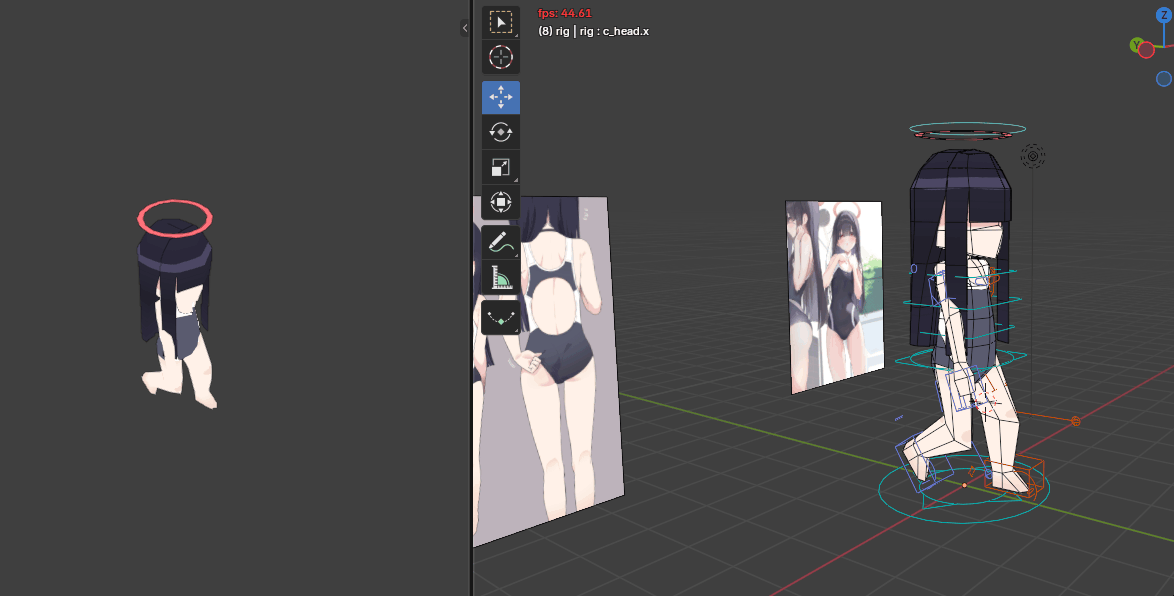This screenshot has height=596, width=1174.
Task: Click the orange leg pole target
Action: [1075, 421]
